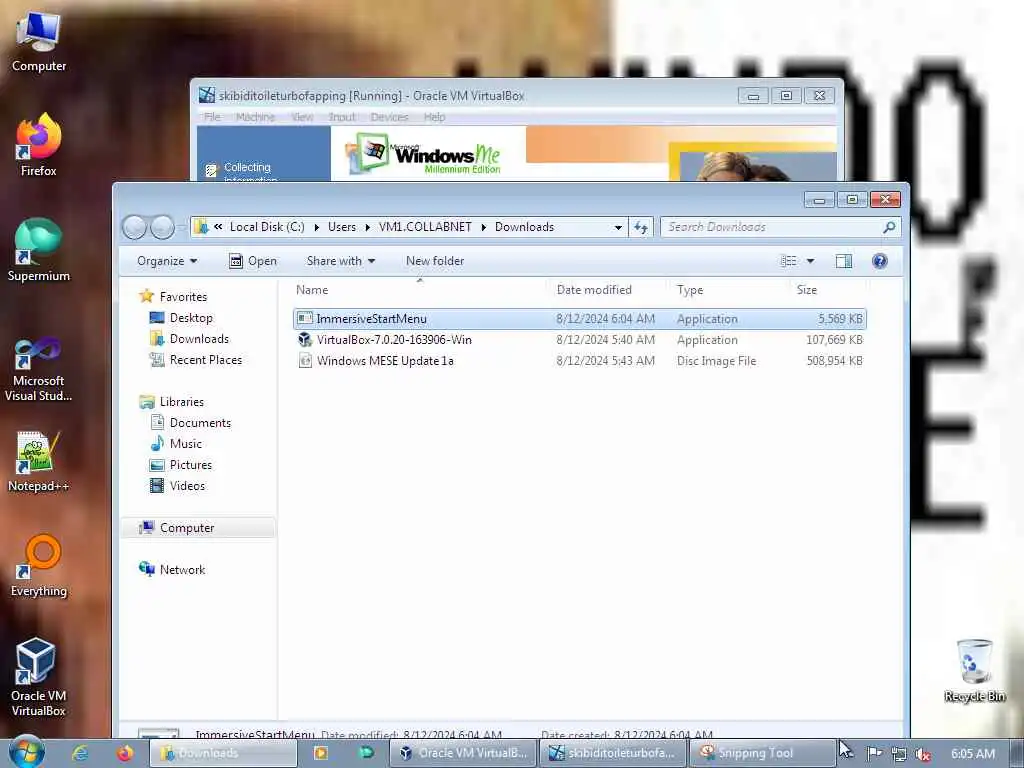1024x768 pixels.
Task: Select Network in the navigation pane
Action: 172,569
